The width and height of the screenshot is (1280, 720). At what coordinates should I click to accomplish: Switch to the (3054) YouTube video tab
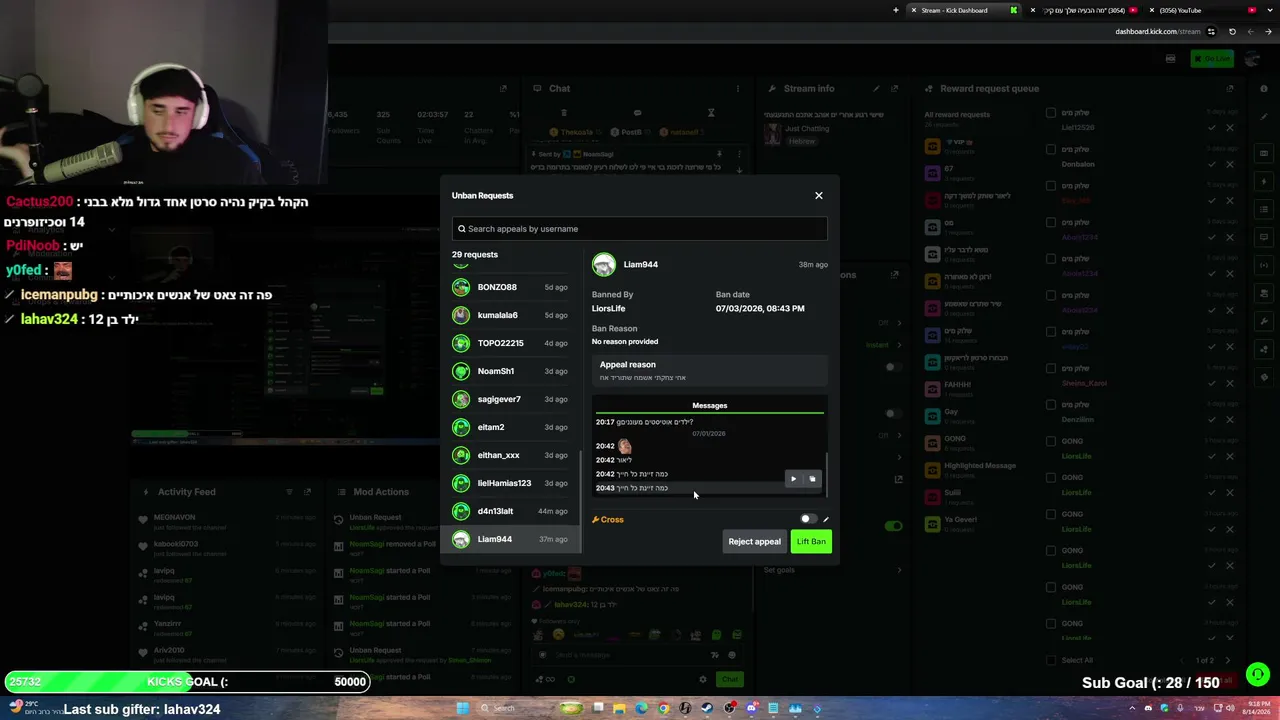pyautogui.click(x=1085, y=10)
